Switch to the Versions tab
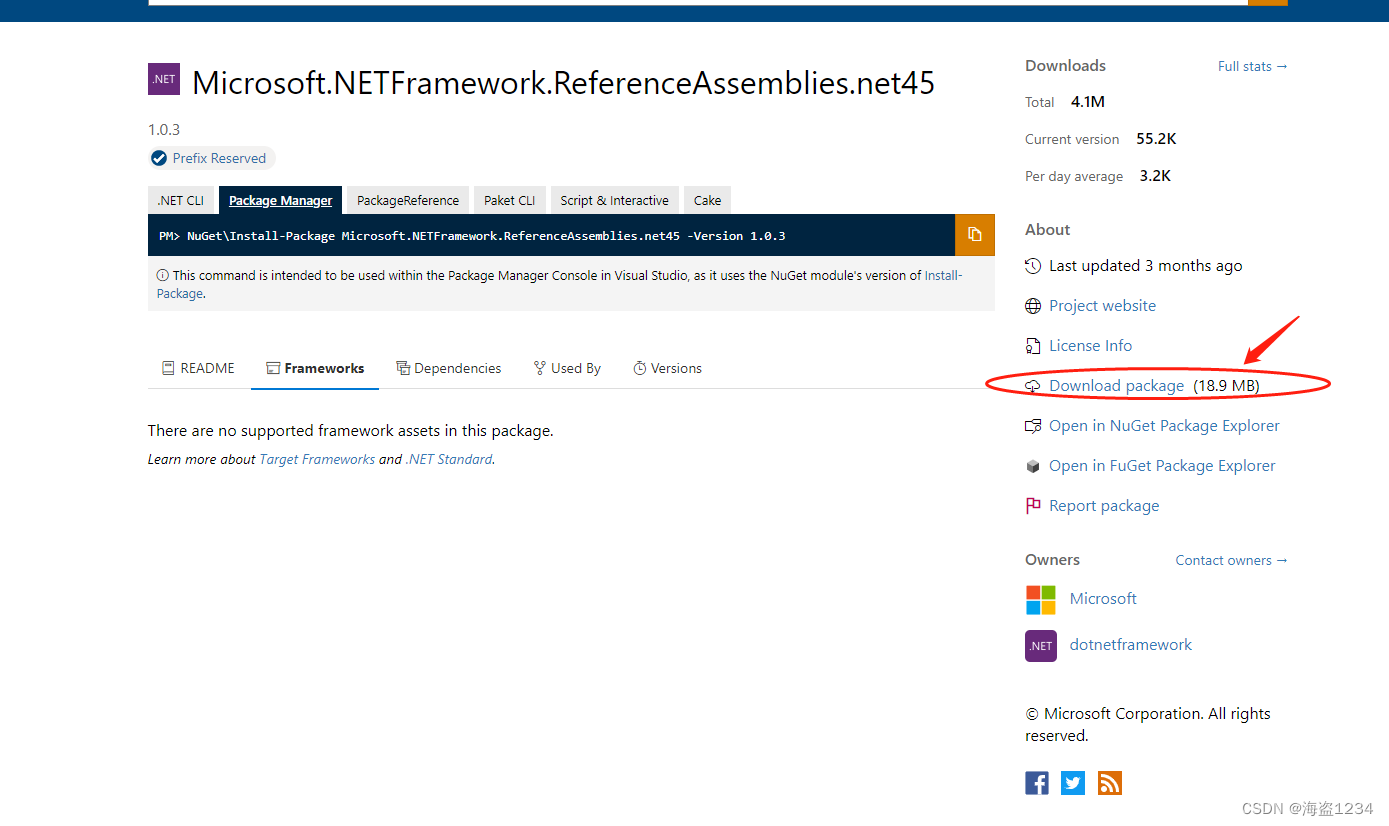This screenshot has width=1389, height=826. click(x=667, y=368)
